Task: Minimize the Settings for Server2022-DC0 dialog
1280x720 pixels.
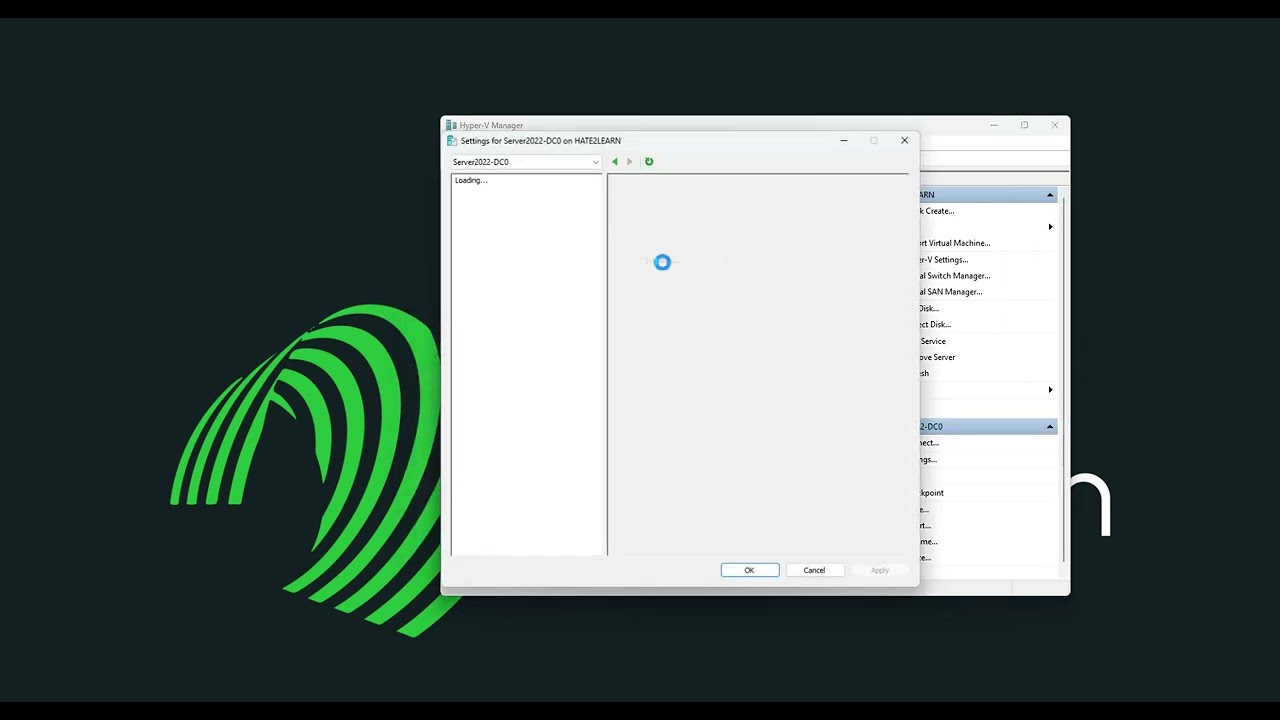Action: (844, 141)
